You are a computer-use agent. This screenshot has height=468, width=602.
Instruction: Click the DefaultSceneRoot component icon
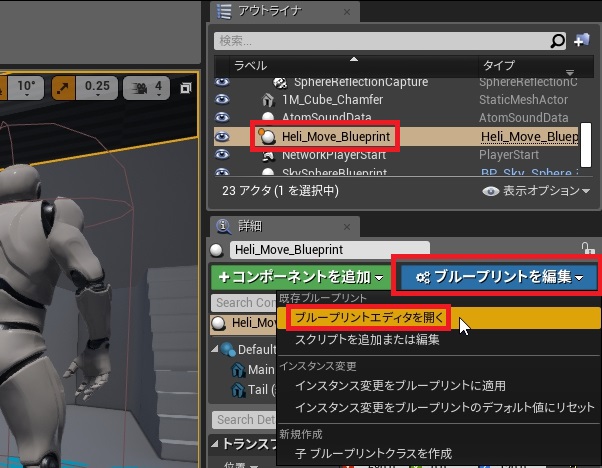point(228,349)
